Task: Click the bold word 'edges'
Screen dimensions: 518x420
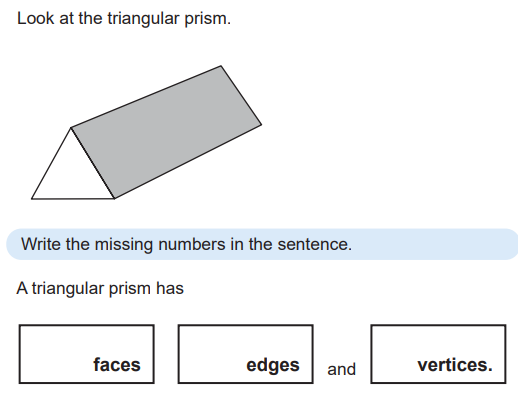Action: click(273, 365)
